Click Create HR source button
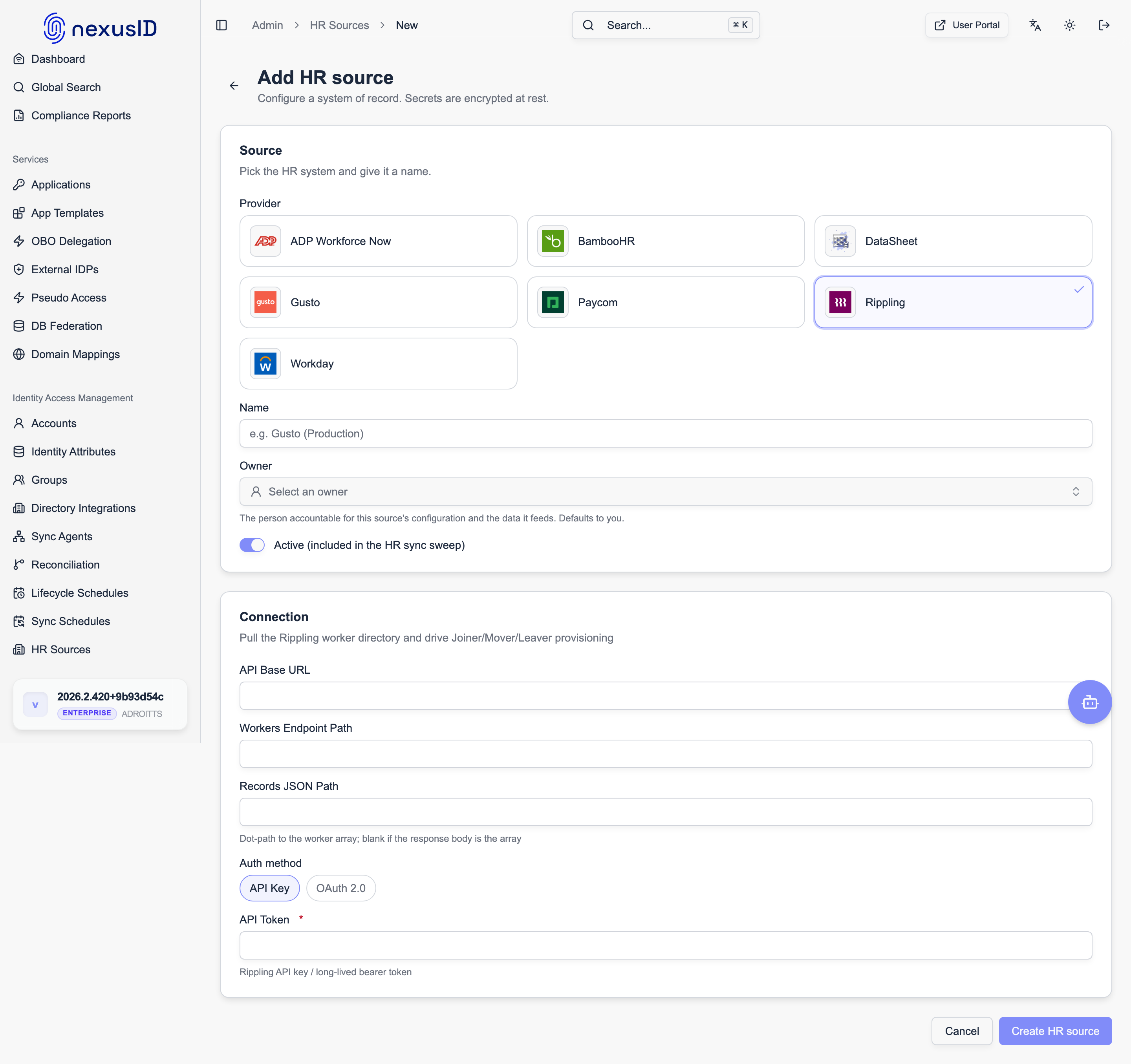This screenshot has width=1131, height=1064. (1055, 1031)
